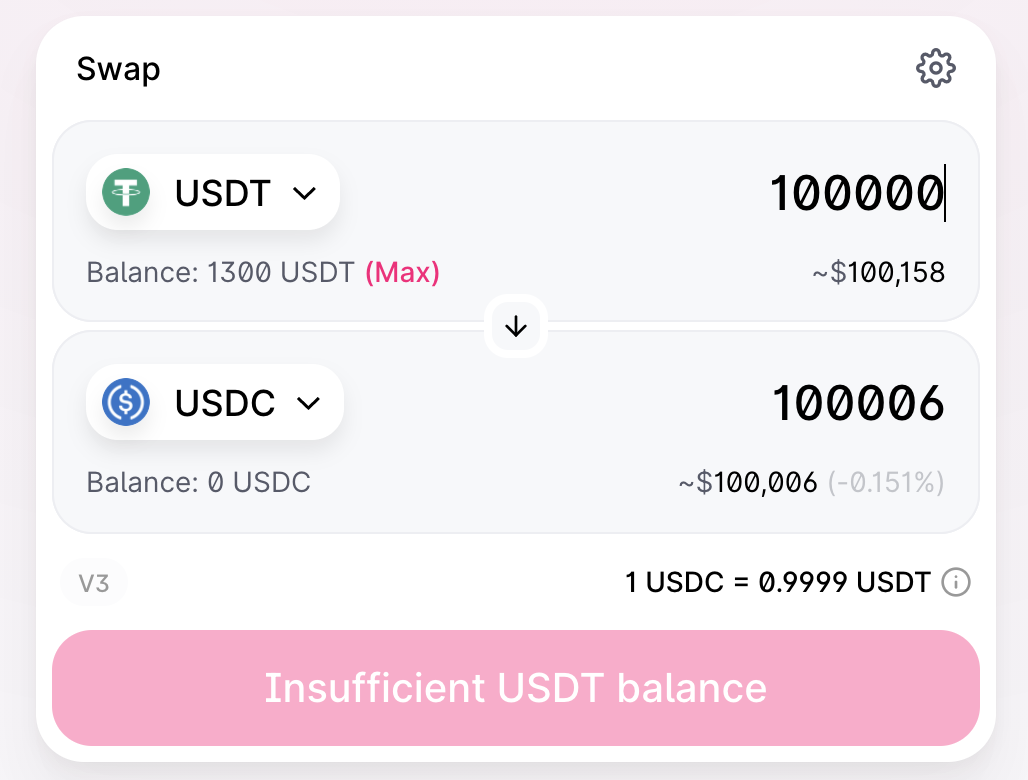Click the circular arrow button between token panels

(515, 325)
